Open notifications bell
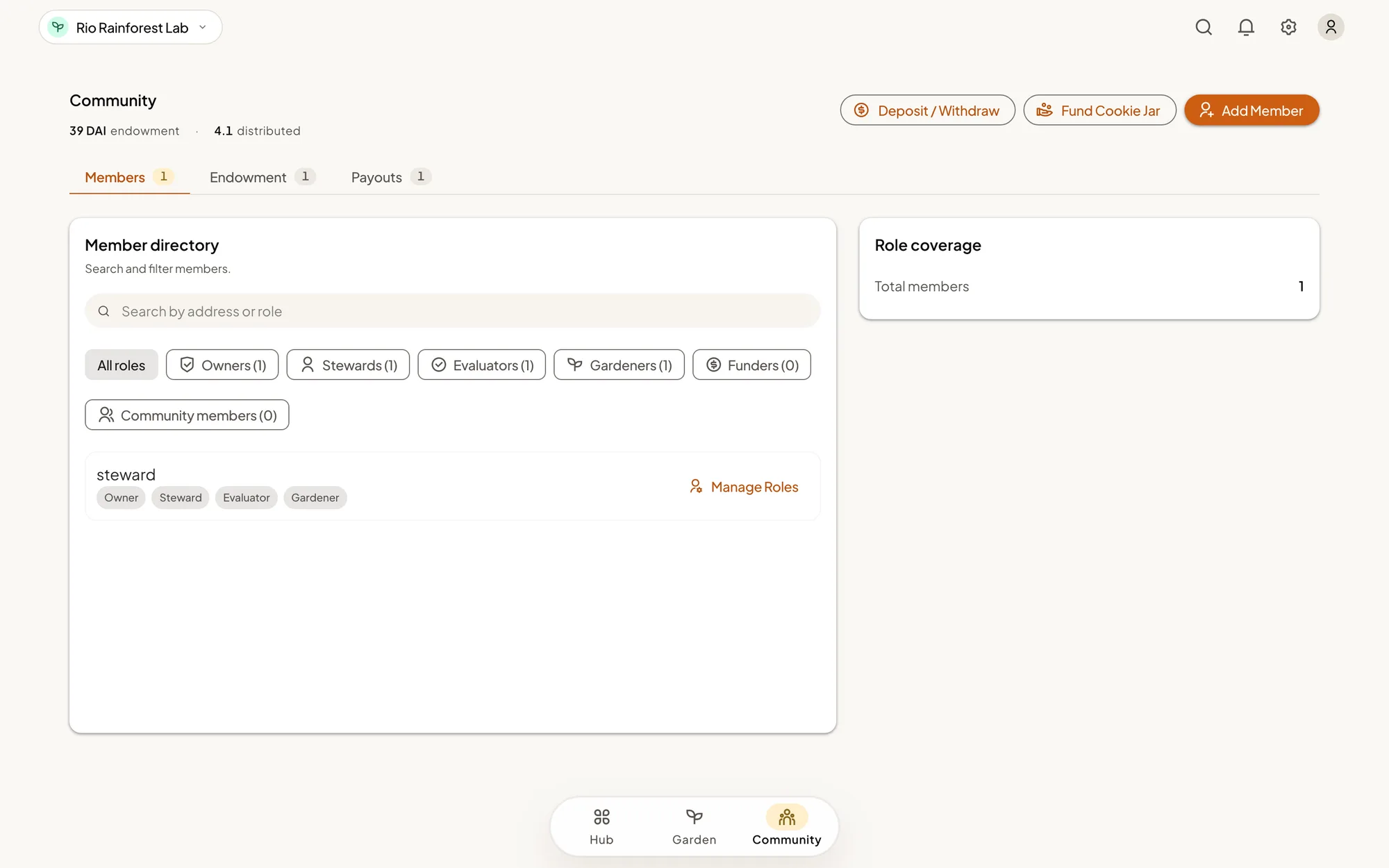The image size is (1389, 868). coord(1246,27)
